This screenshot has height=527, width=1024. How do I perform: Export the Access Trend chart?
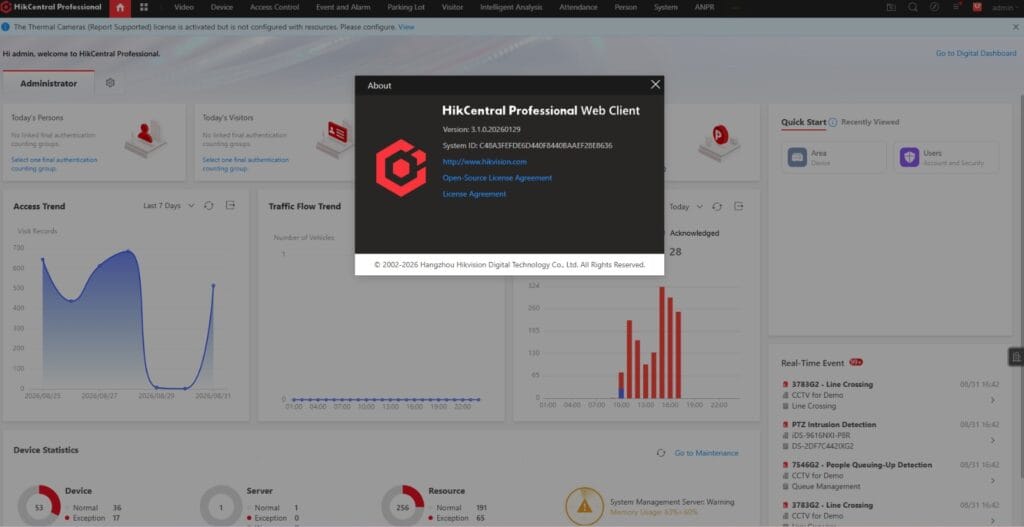pyautogui.click(x=231, y=206)
